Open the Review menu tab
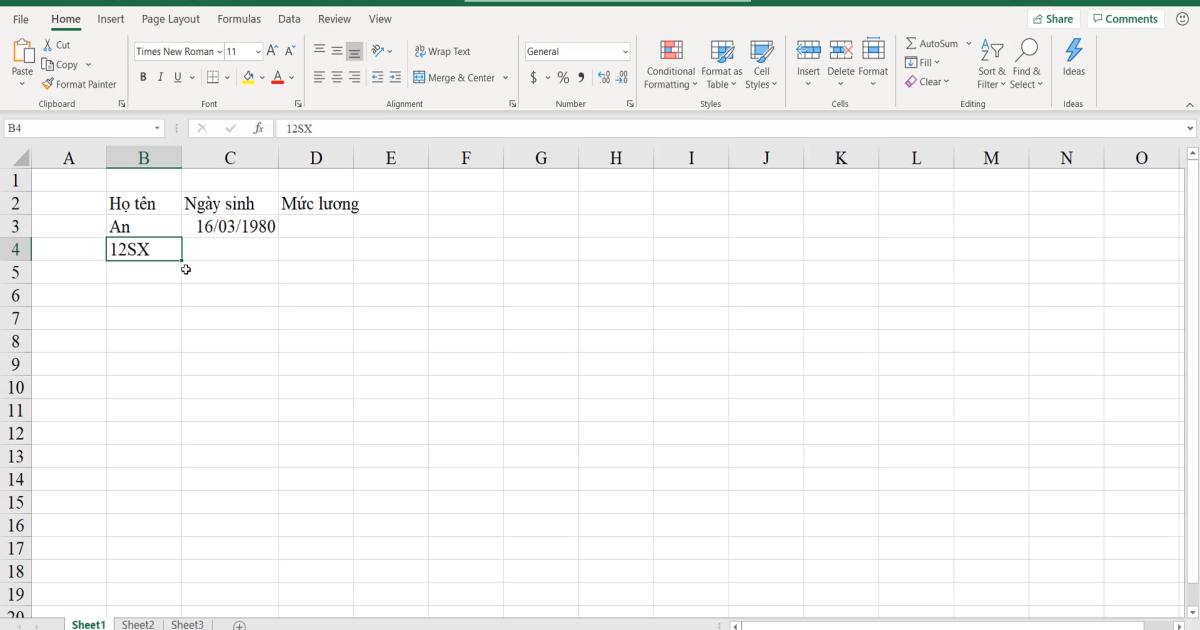Image resolution: width=1200 pixels, height=630 pixels. (x=334, y=18)
